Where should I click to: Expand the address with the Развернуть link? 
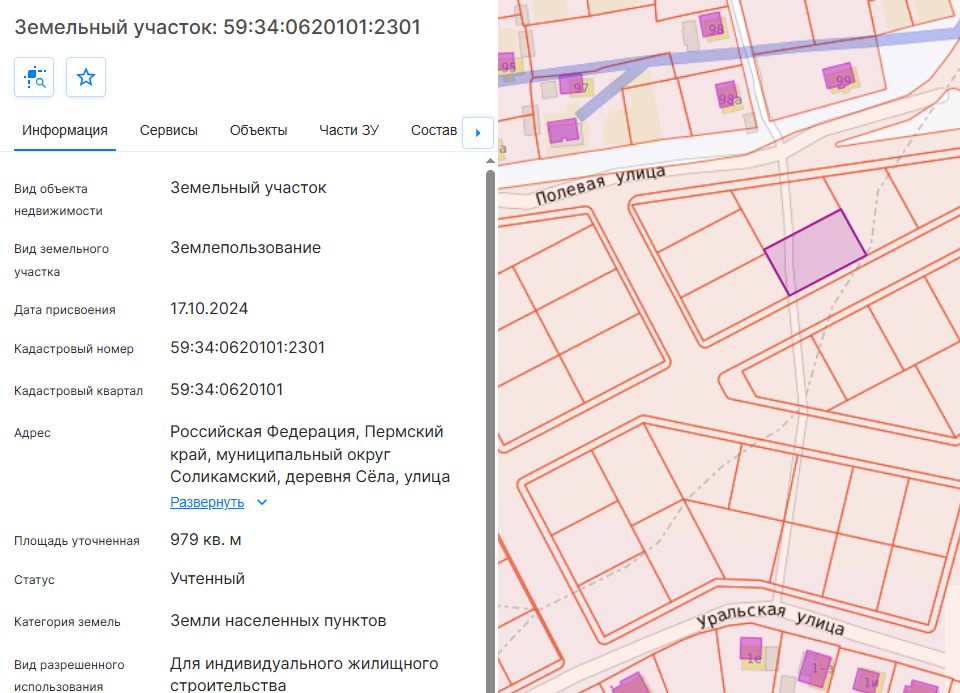pos(207,503)
